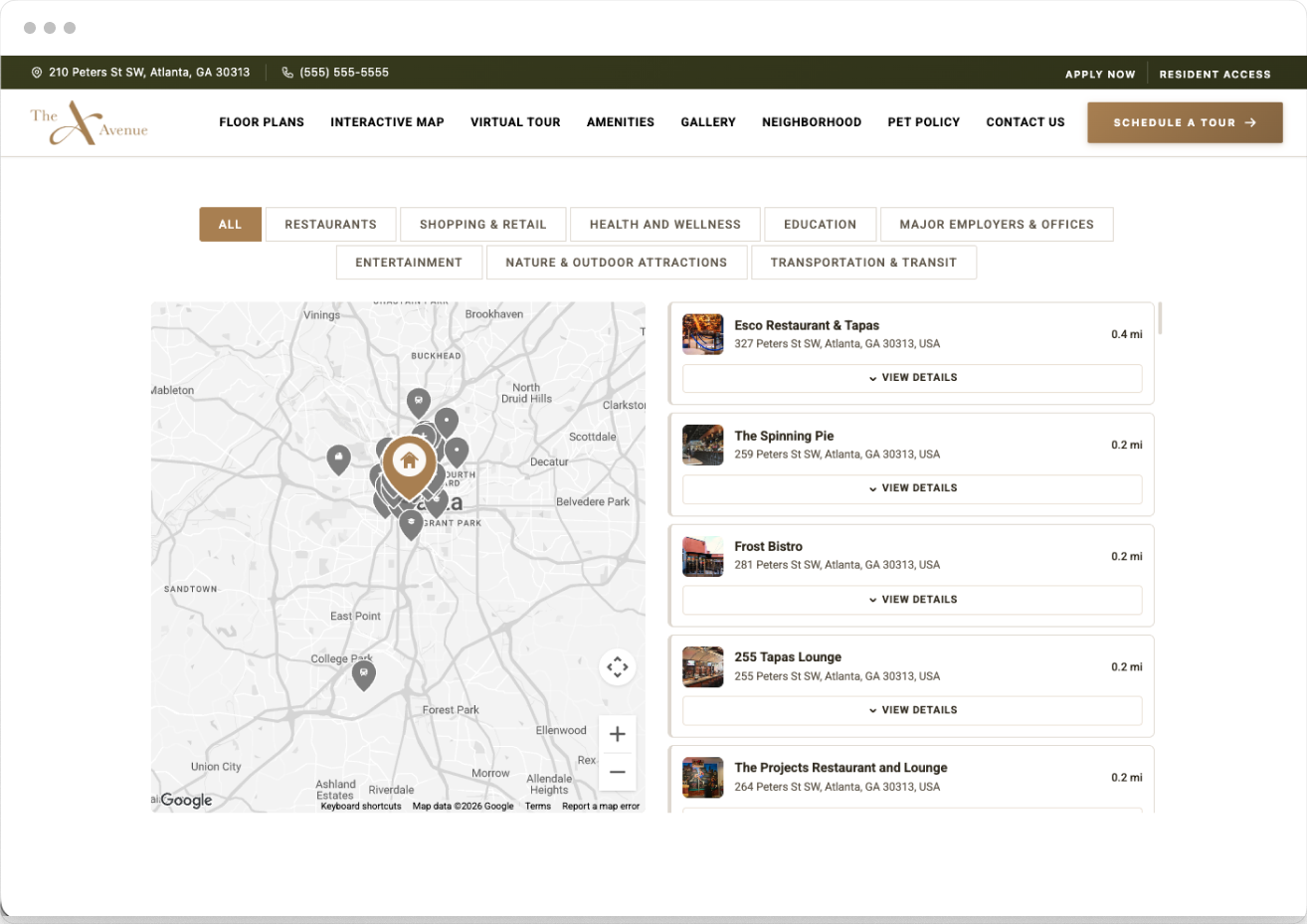
Task: Click Apply Now link
Action: tap(1100, 75)
